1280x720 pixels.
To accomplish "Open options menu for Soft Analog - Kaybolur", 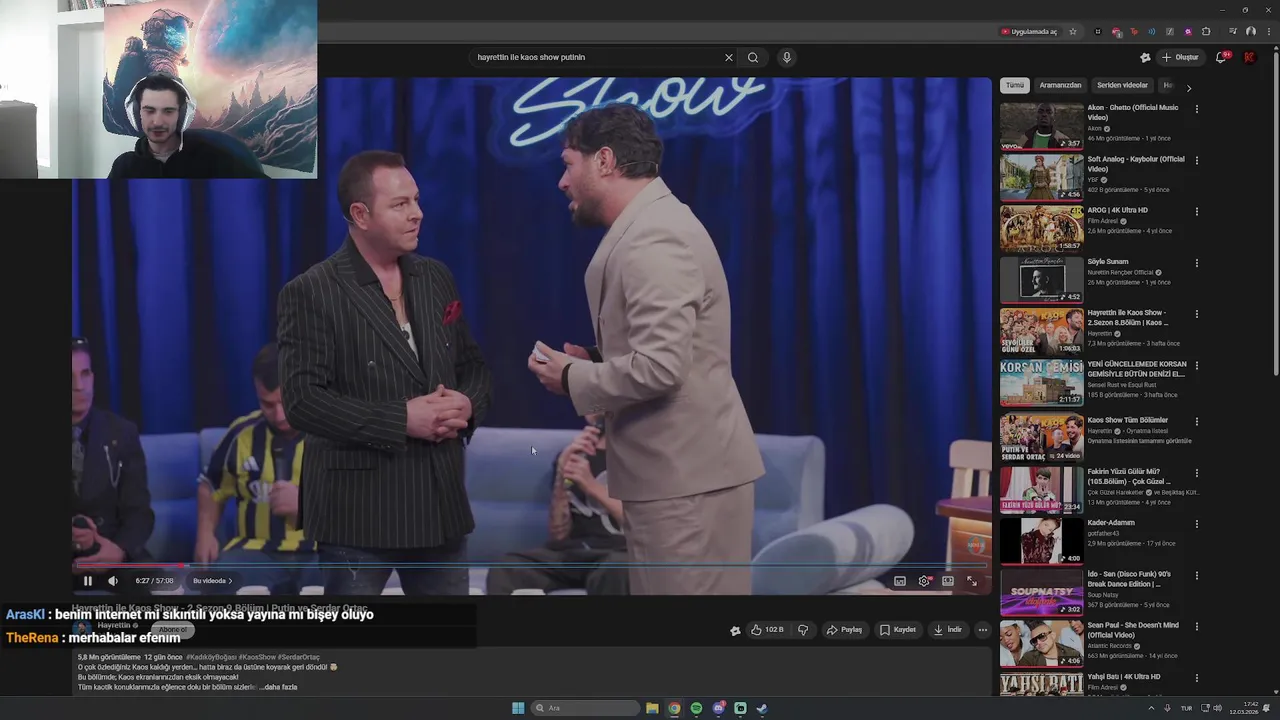I will (1196, 160).
